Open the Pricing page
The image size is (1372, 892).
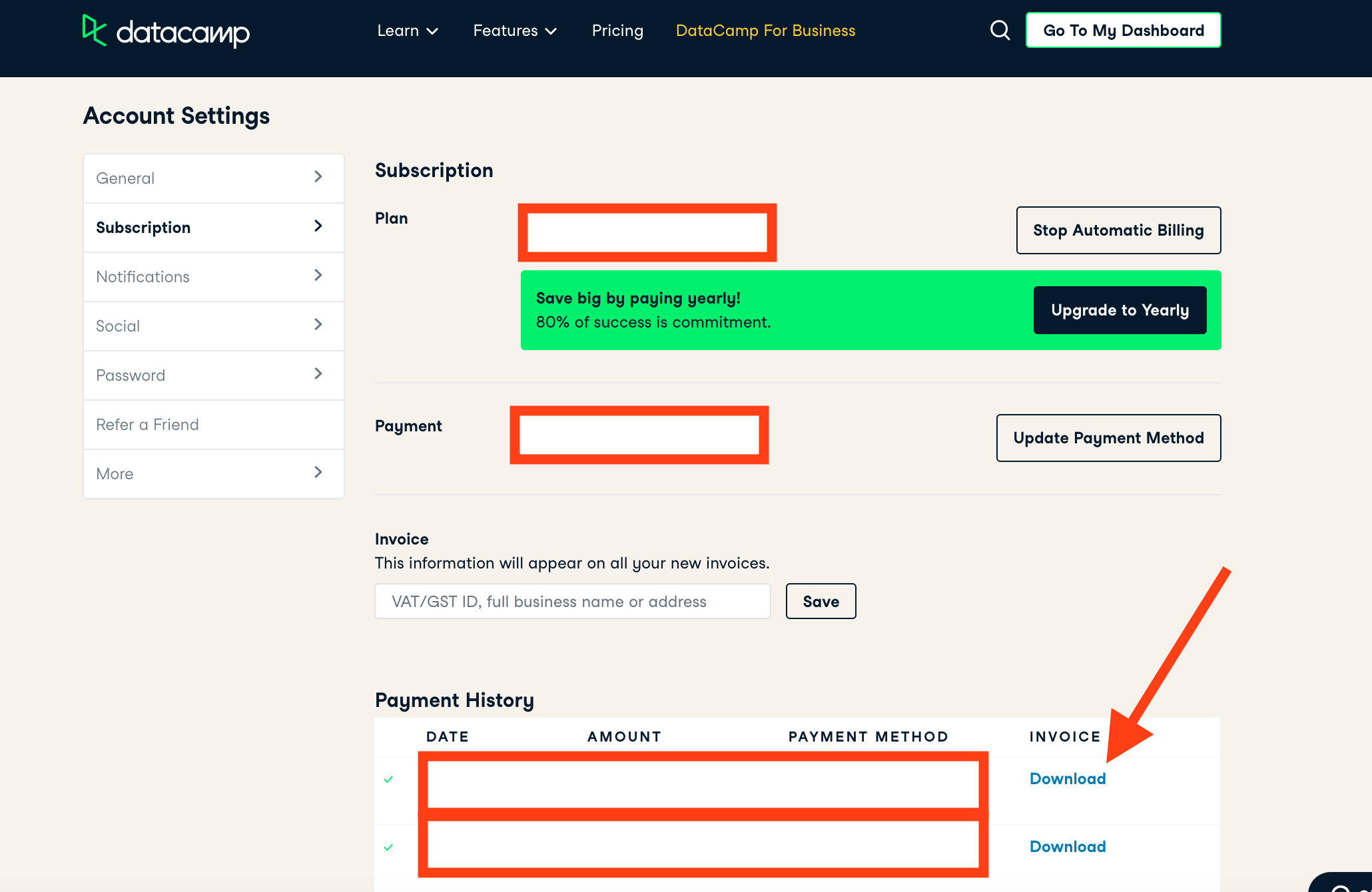pos(617,31)
